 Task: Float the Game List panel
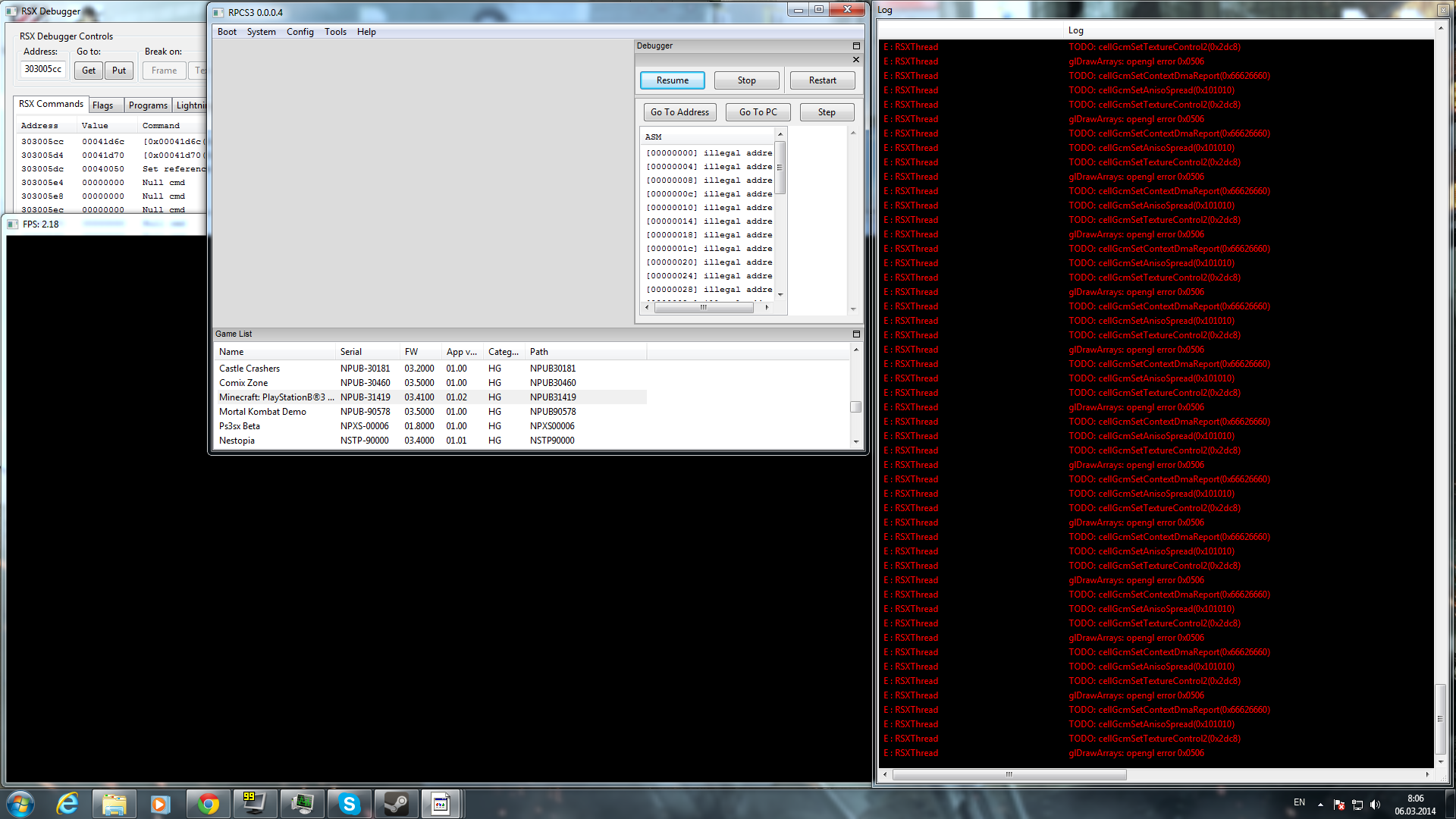[x=856, y=334]
